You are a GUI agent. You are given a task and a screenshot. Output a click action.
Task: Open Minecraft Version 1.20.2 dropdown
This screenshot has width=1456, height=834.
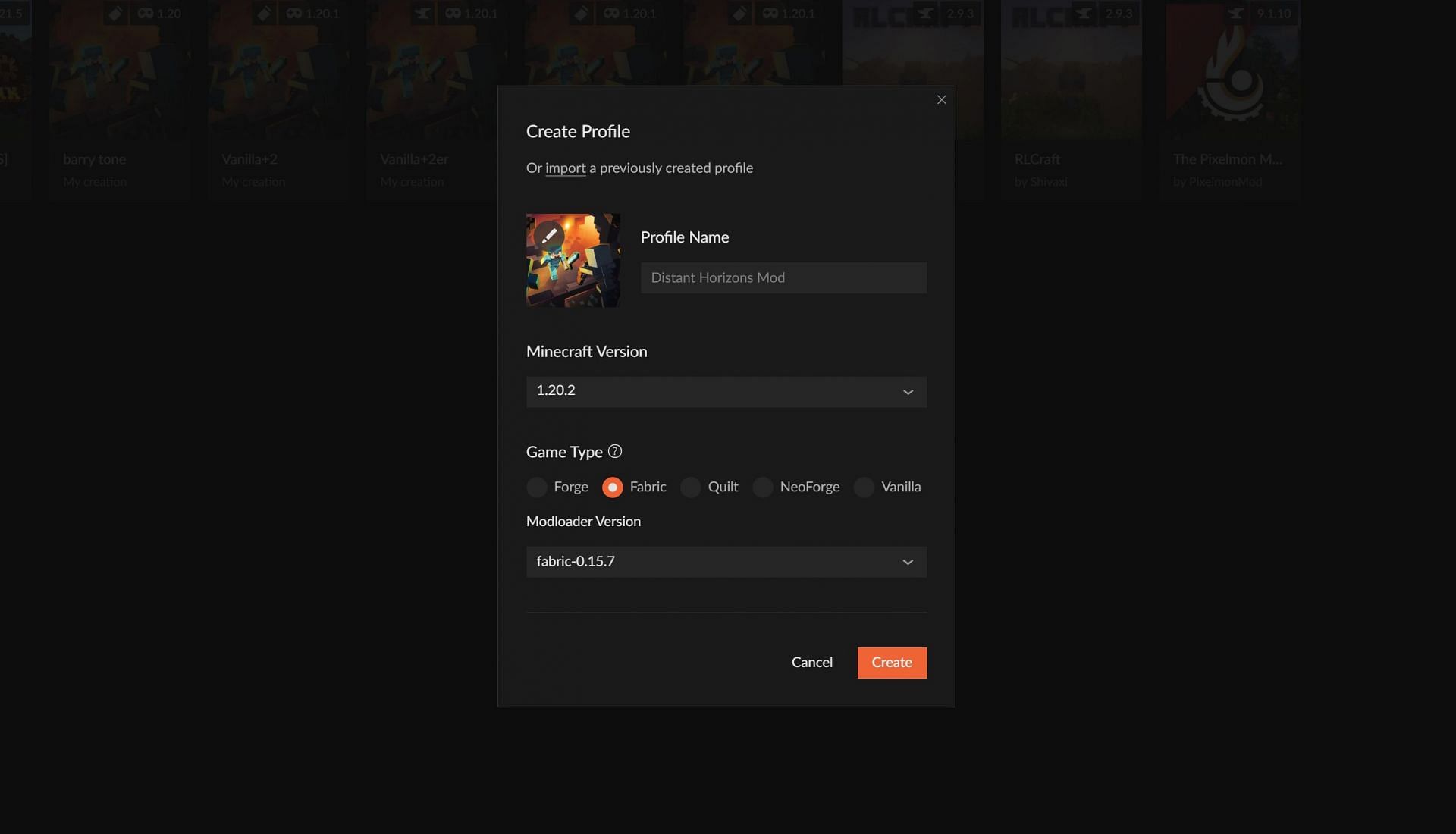726,392
